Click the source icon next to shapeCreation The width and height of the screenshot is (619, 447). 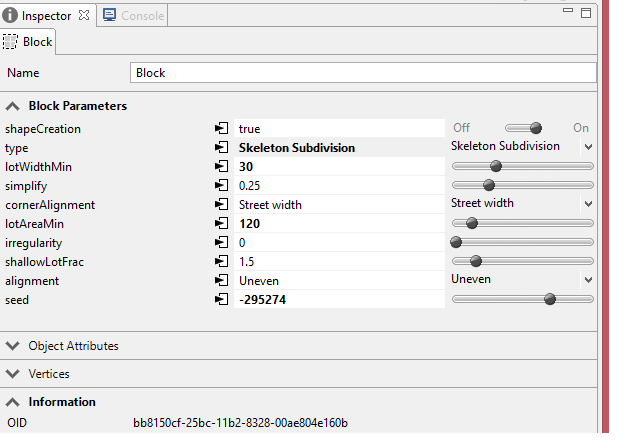(221, 128)
